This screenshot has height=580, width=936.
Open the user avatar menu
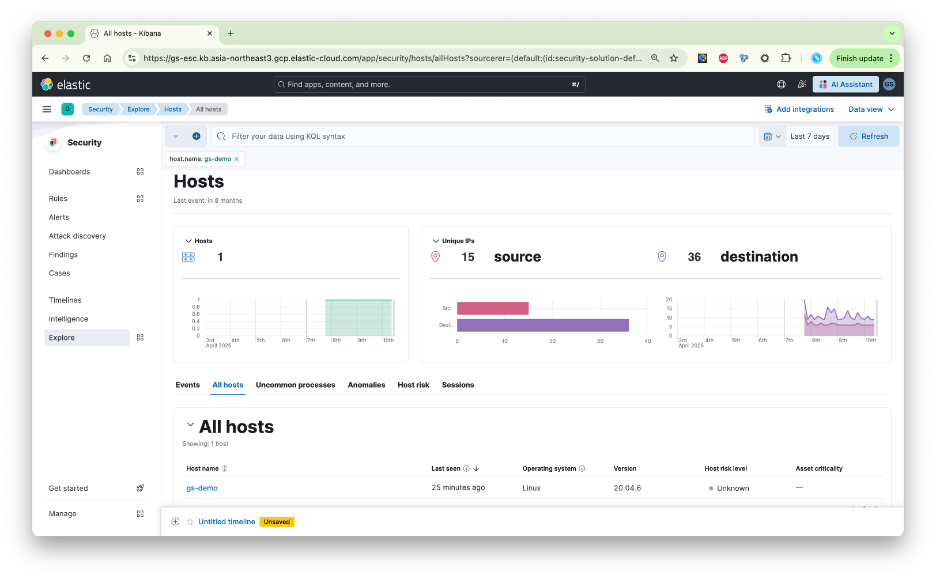(x=889, y=84)
